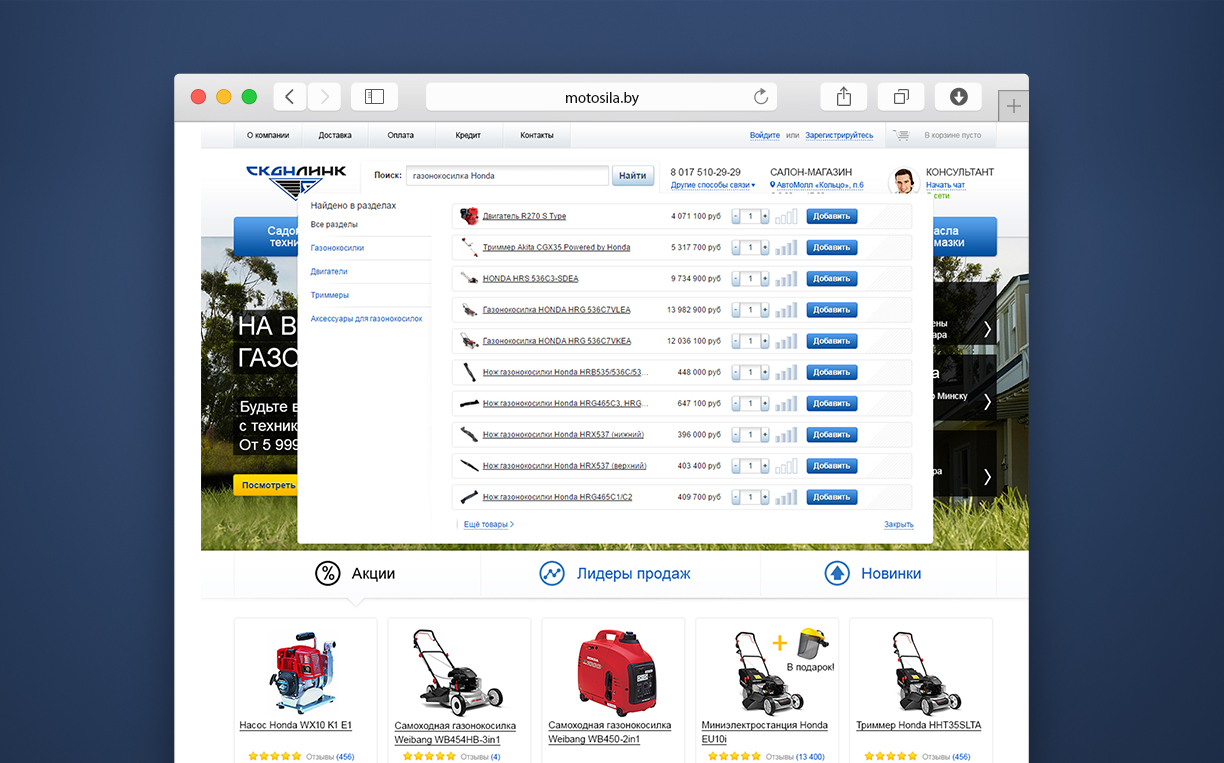Show all tabs overview icon
The image size is (1224, 763).
pyautogui.click(x=901, y=97)
